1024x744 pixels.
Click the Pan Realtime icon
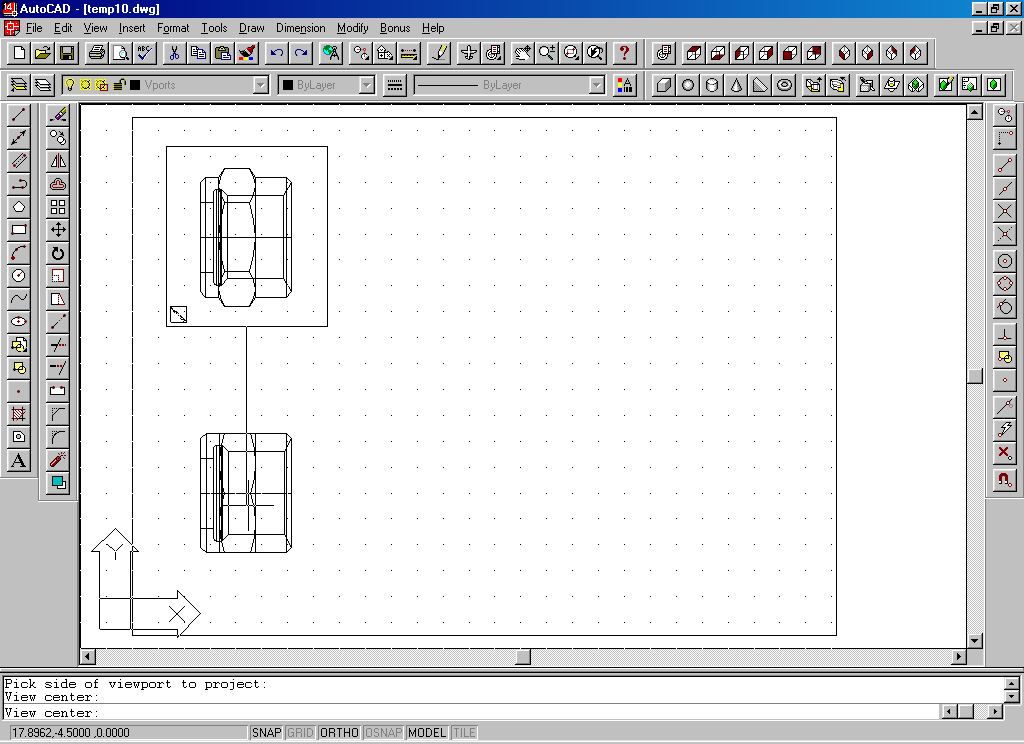click(522, 53)
